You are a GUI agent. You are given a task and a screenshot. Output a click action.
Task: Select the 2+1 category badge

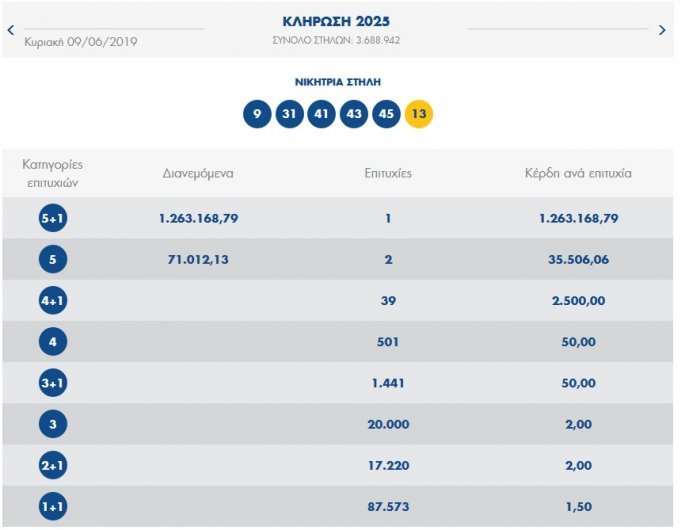click(x=53, y=466)
